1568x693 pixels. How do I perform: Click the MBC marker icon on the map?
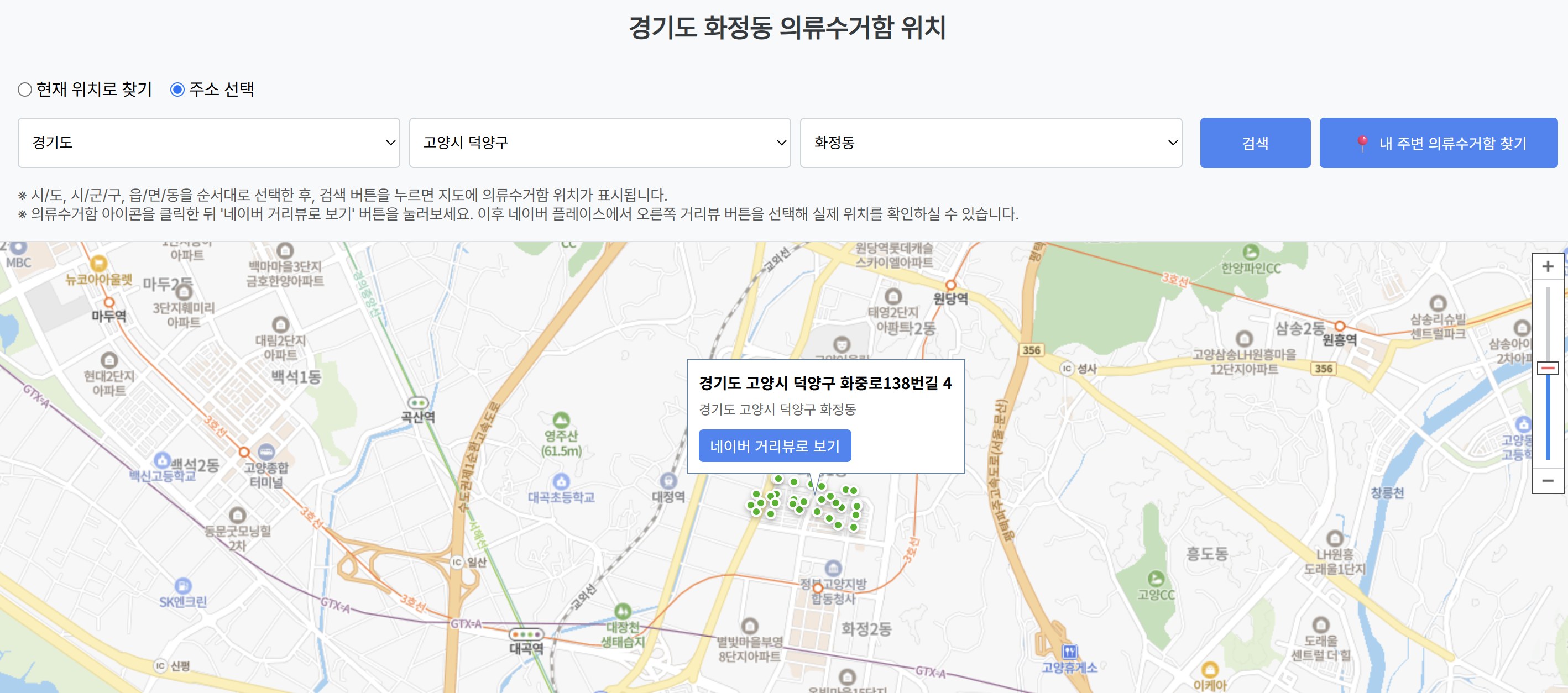click(18, 248)
